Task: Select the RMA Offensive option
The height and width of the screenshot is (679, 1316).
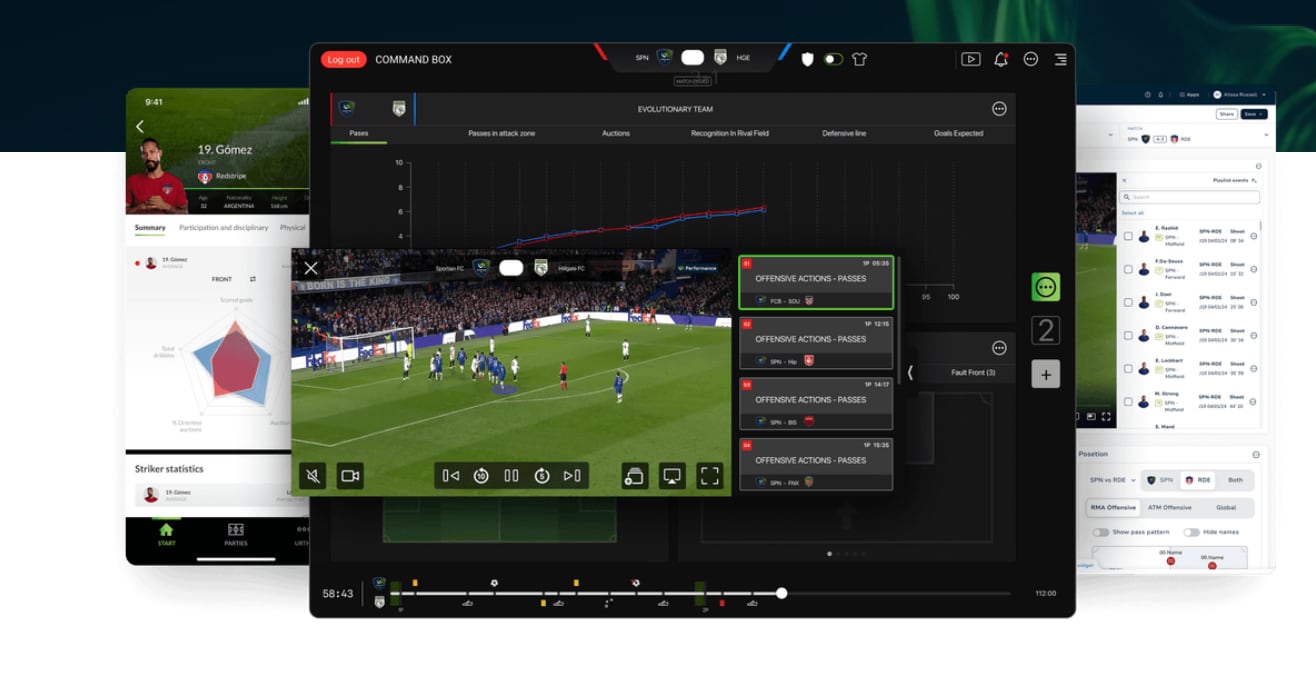Action: point(1113,507)
